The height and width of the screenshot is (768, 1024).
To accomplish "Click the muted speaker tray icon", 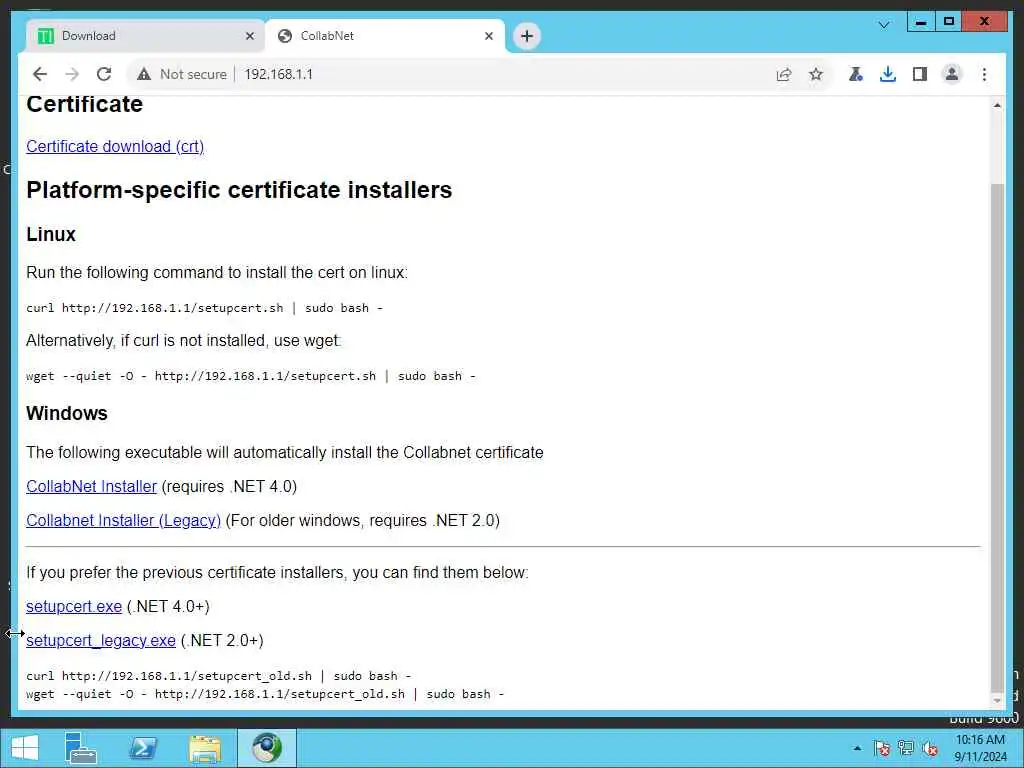I will coord(931,748).
